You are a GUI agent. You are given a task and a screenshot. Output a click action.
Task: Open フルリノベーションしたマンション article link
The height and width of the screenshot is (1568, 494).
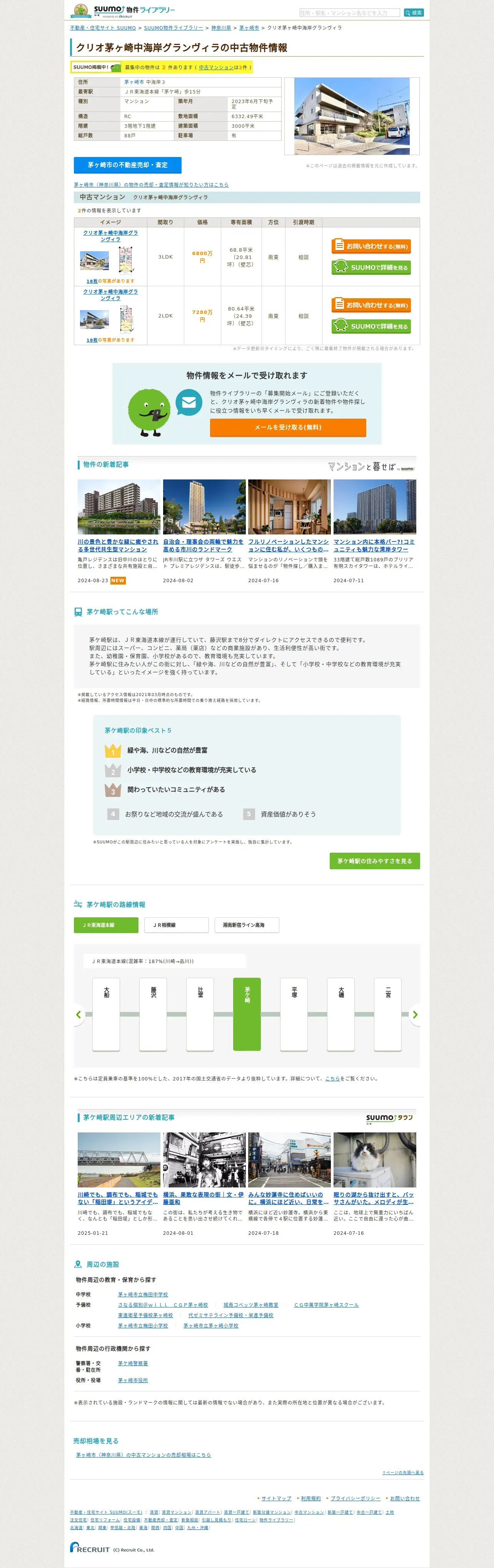pyautogui.click(x=289, y=545)
